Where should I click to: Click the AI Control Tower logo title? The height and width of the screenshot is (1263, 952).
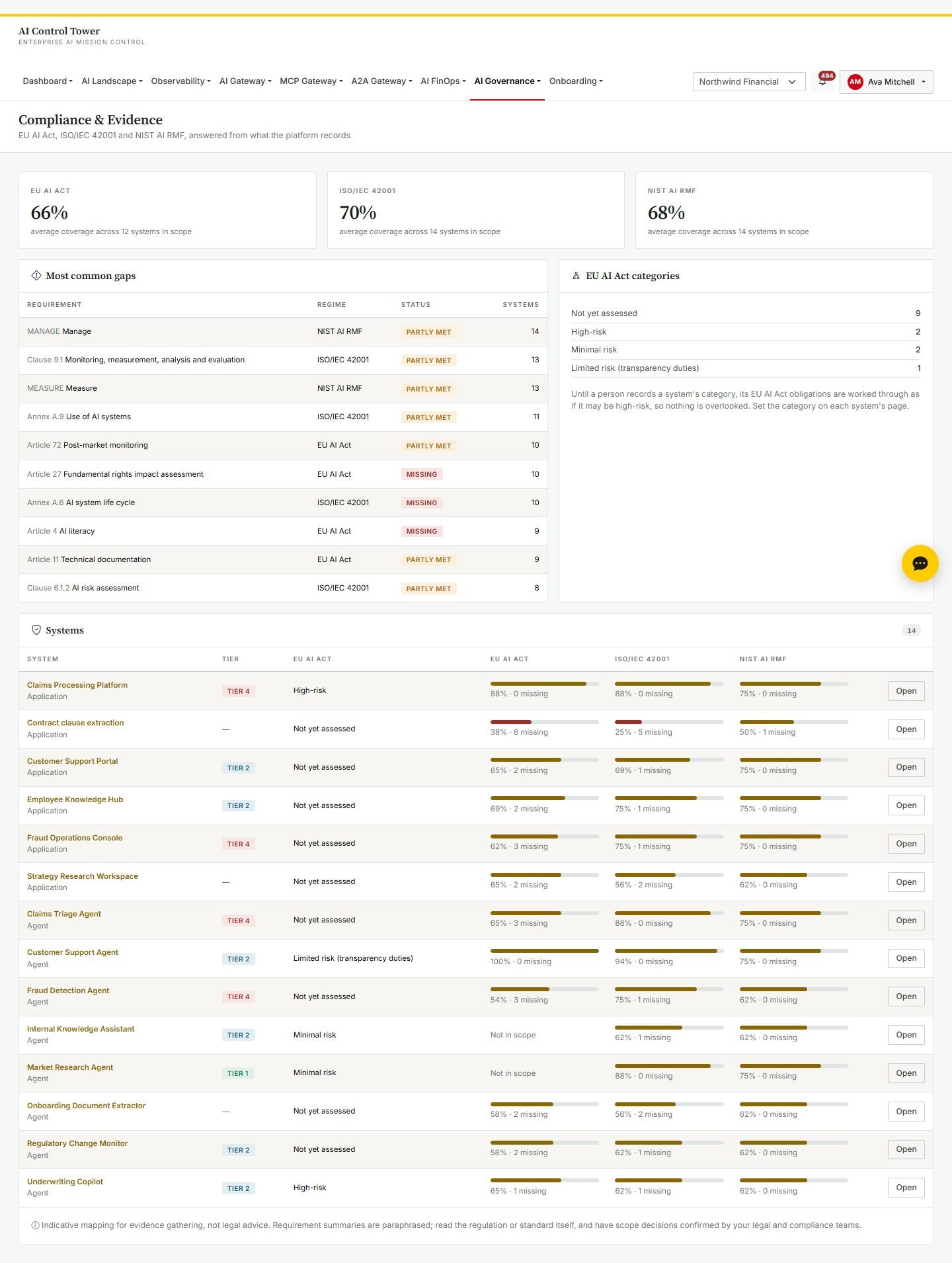[x=59, y=31]
